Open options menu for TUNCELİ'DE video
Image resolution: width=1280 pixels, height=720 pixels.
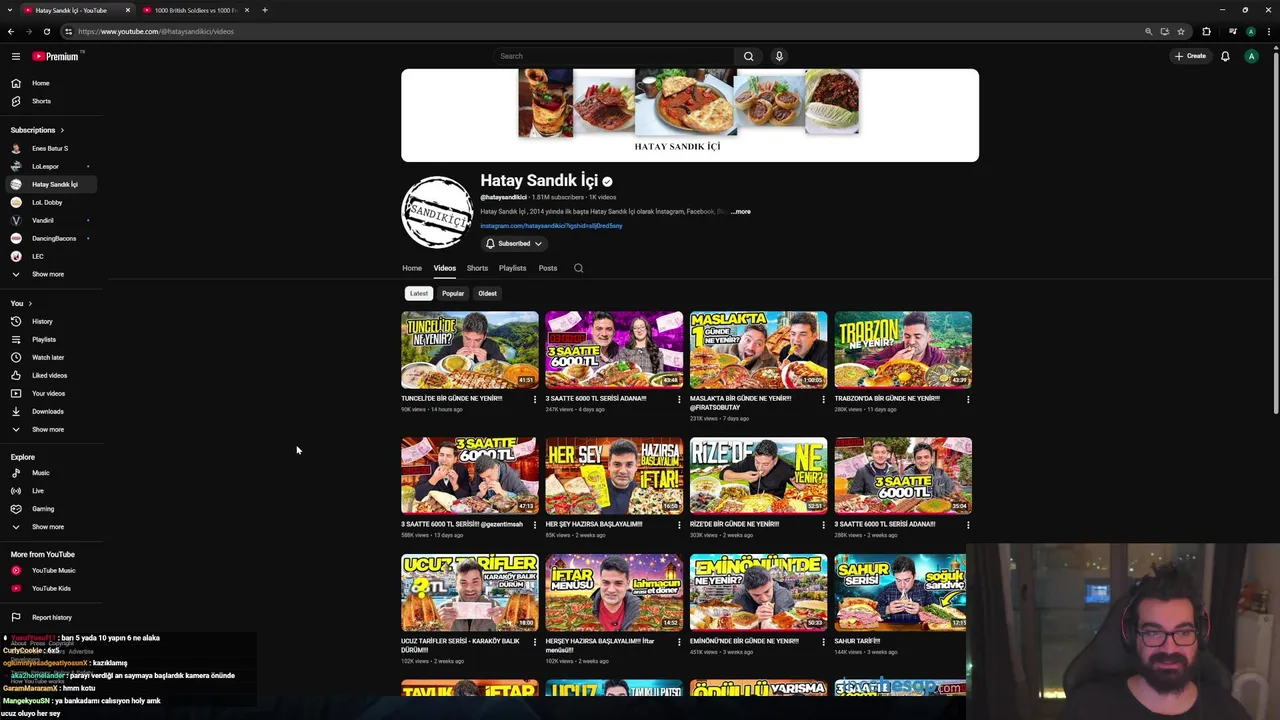[535, 399]
